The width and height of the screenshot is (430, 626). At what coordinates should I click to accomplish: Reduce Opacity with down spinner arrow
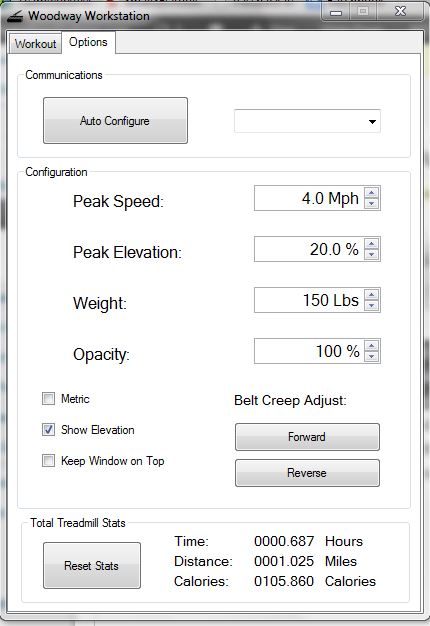tap(371, 357)
